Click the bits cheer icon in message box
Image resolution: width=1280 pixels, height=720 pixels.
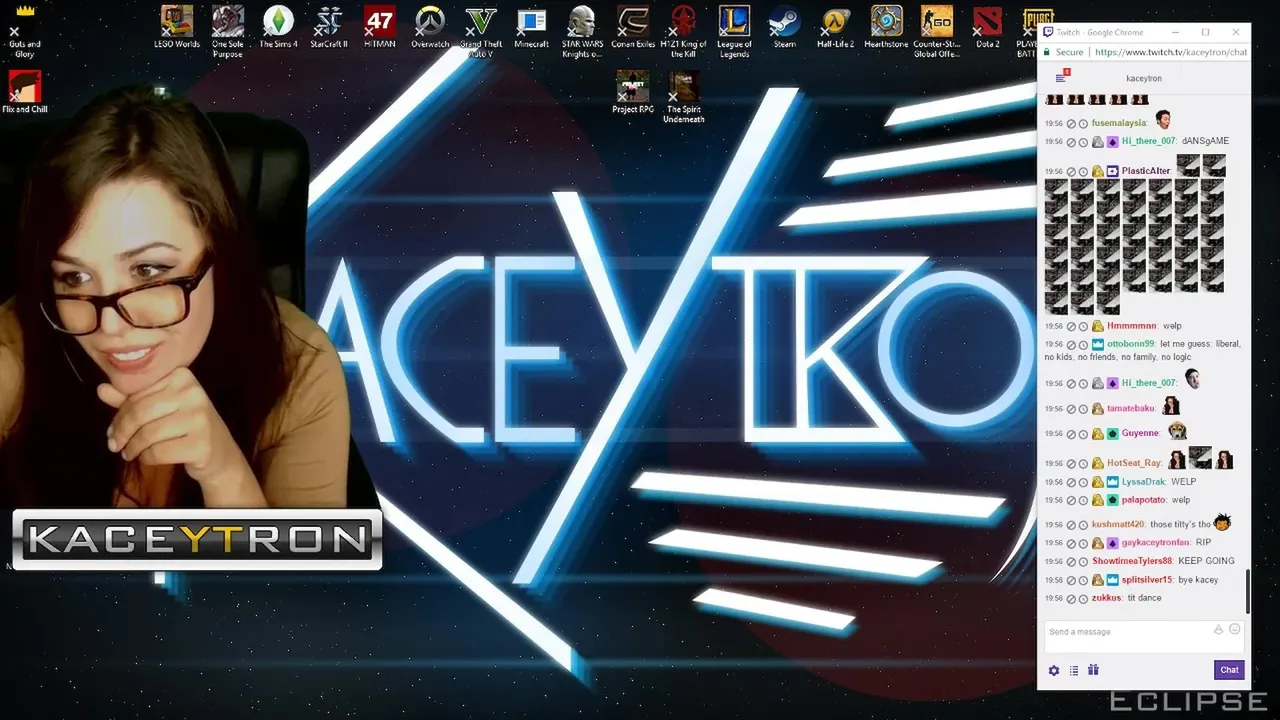click(1218, 630)
